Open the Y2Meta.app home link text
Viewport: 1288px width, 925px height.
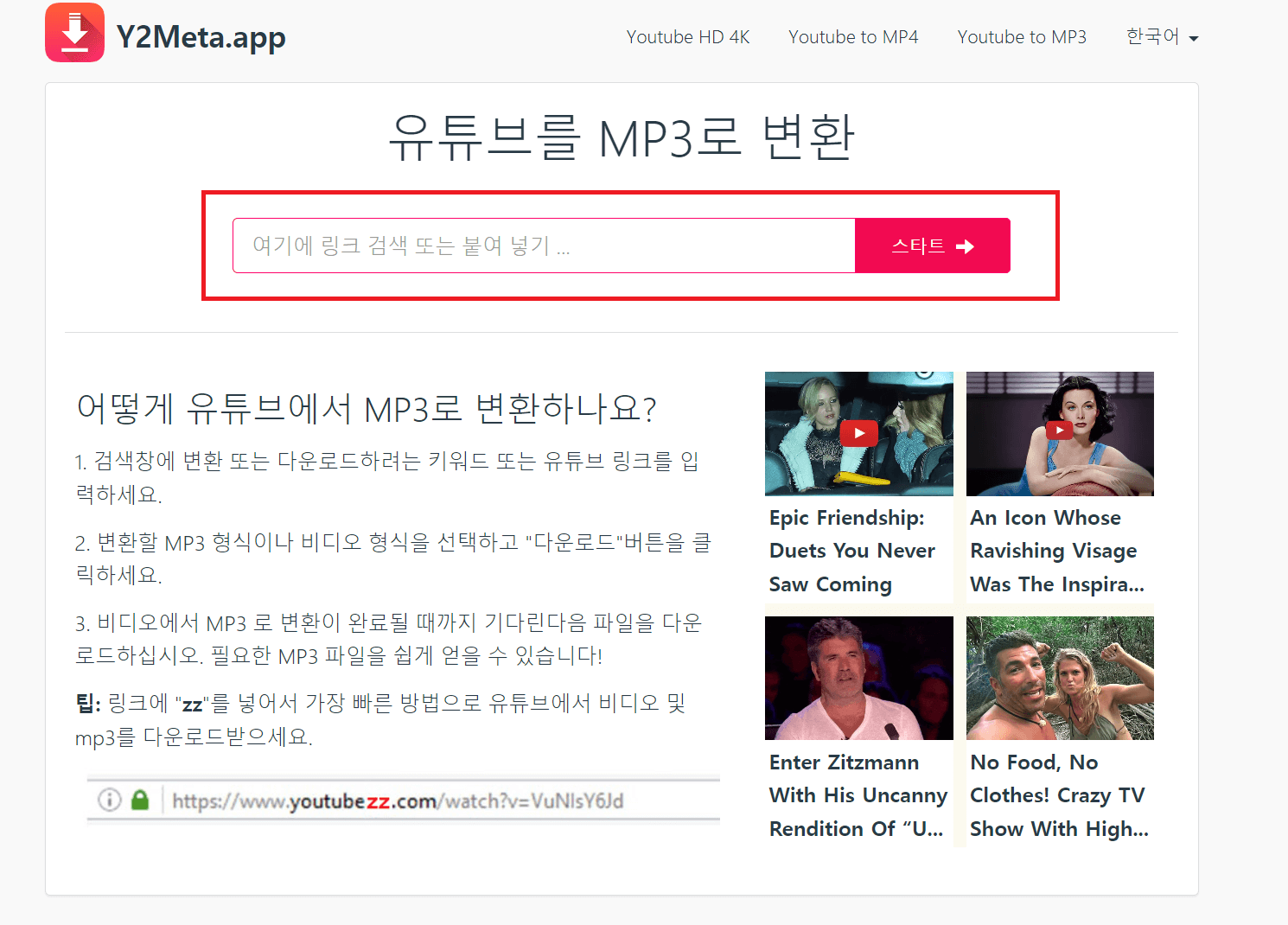click(x=201, y=36)
